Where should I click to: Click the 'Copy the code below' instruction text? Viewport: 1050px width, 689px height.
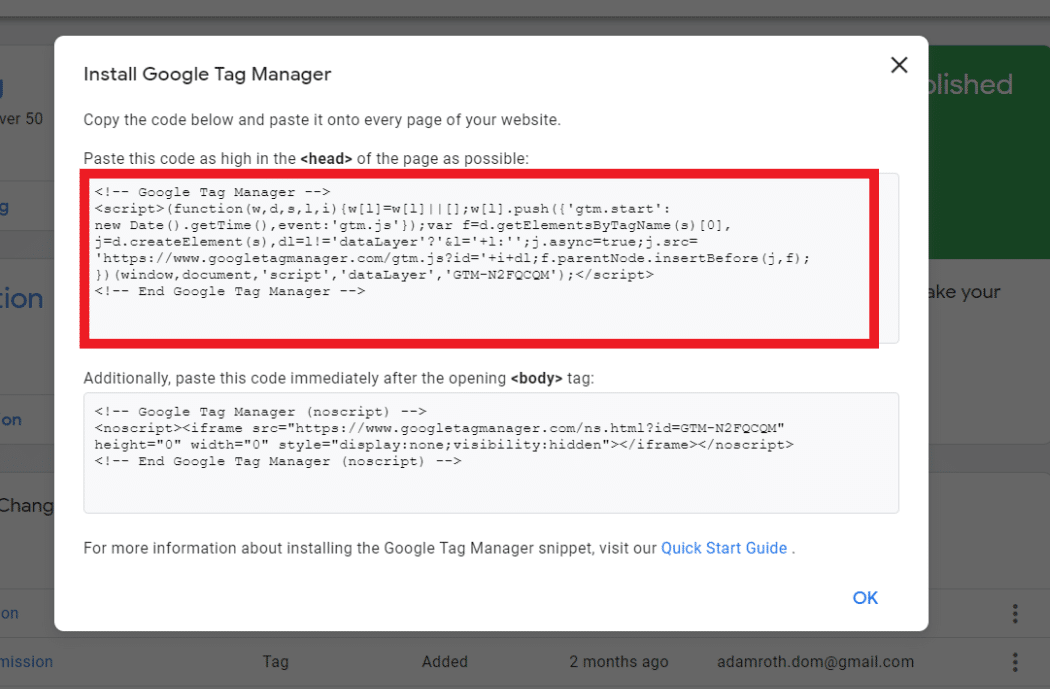point(321,120)
